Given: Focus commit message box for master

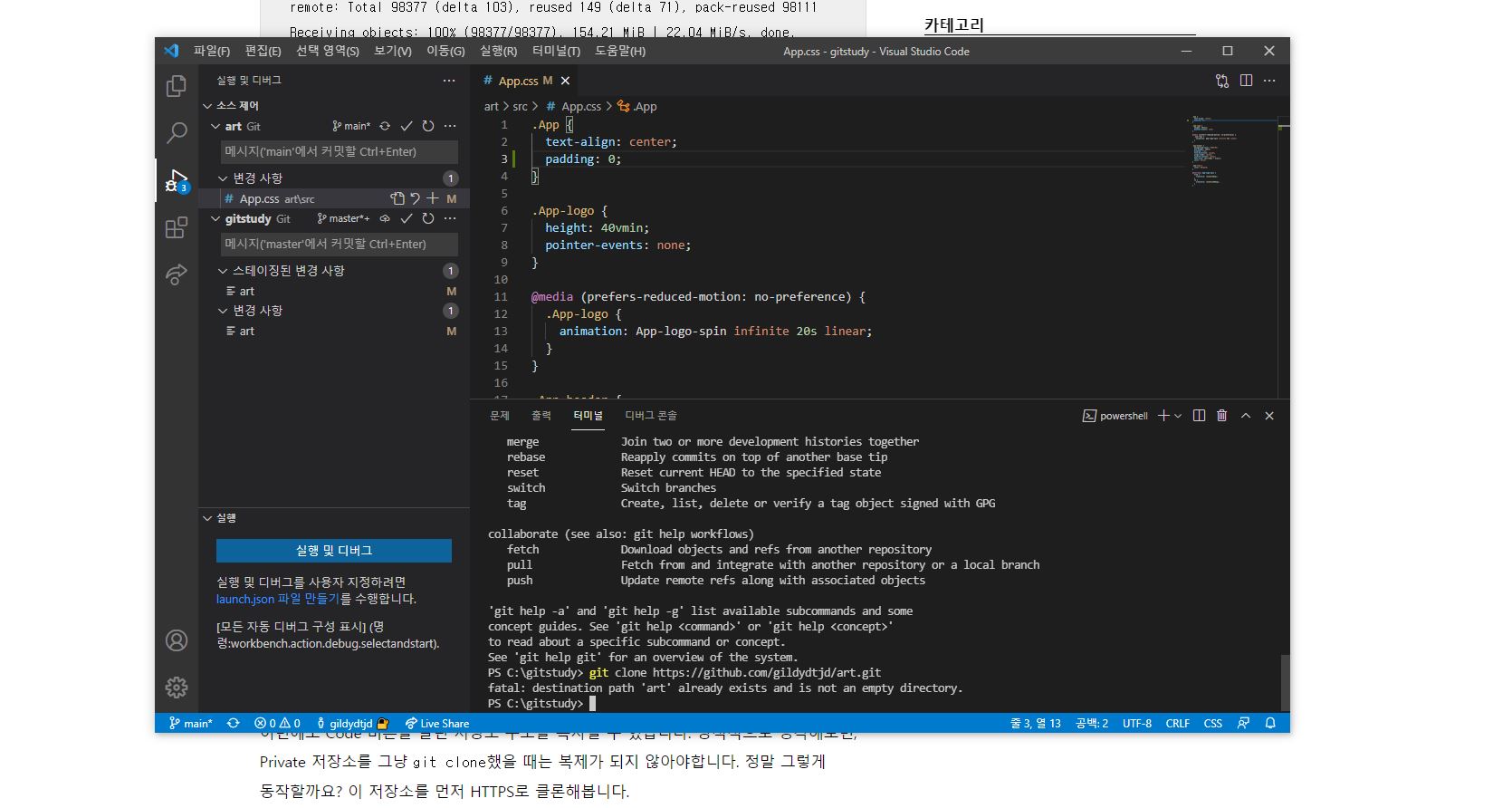Looking at the screenshot, I should 340,244.
